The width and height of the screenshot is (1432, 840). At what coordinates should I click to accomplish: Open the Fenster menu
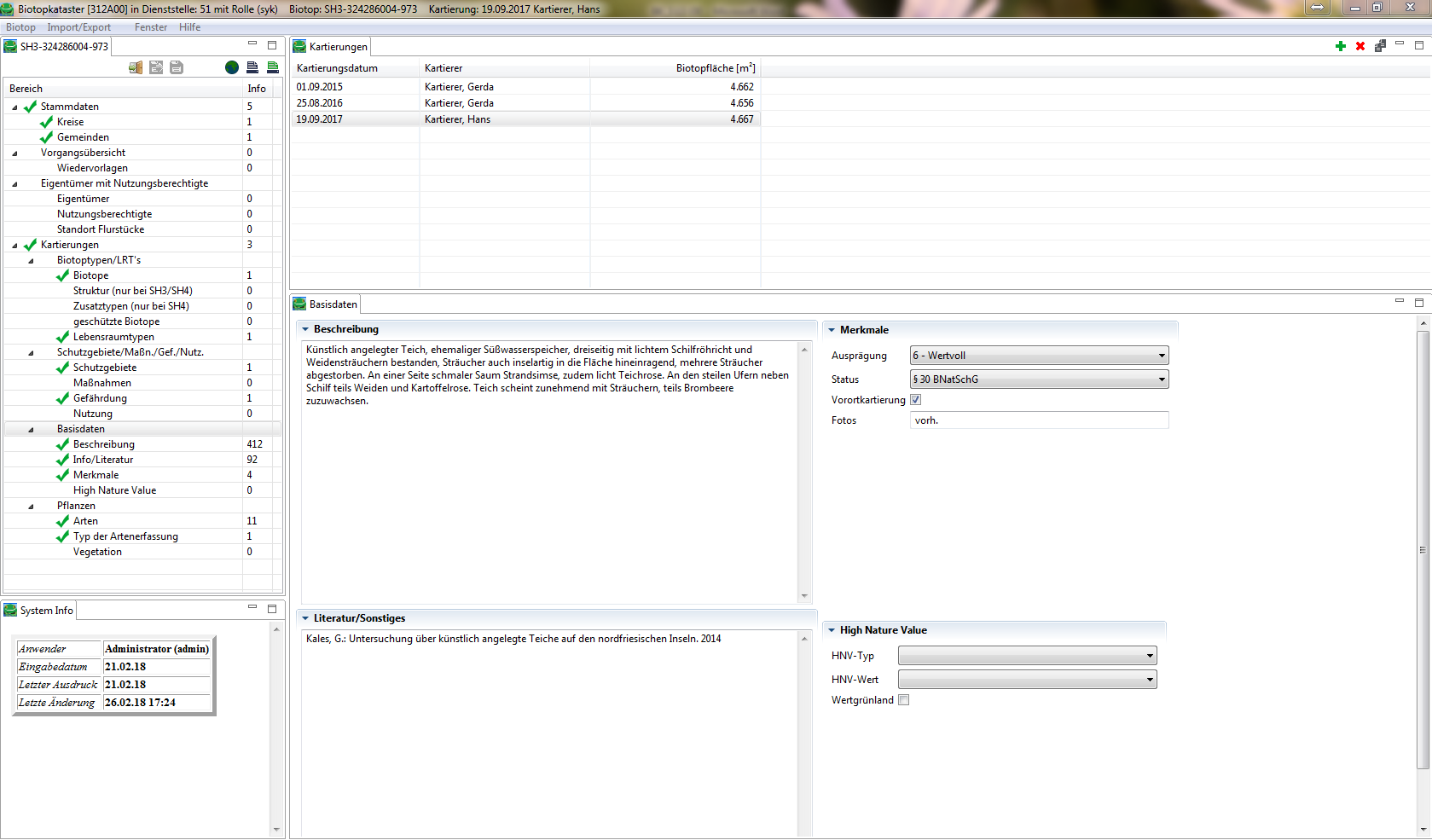[x=151, y=27]
